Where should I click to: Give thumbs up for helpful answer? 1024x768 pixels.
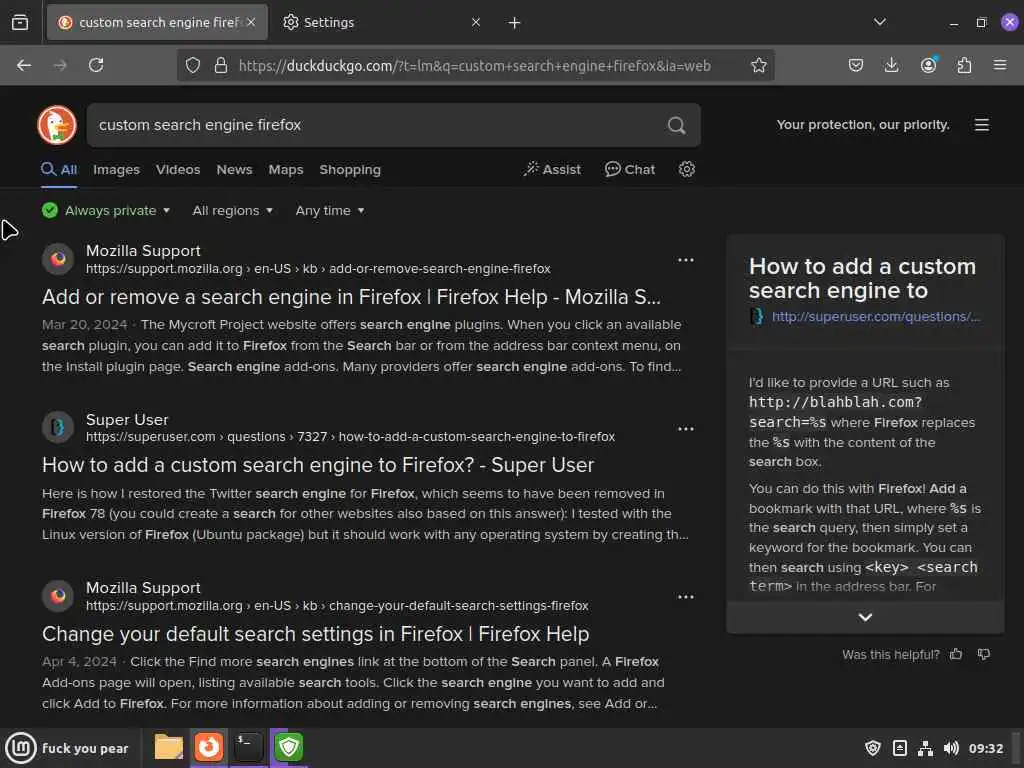(x=956, y=654)
